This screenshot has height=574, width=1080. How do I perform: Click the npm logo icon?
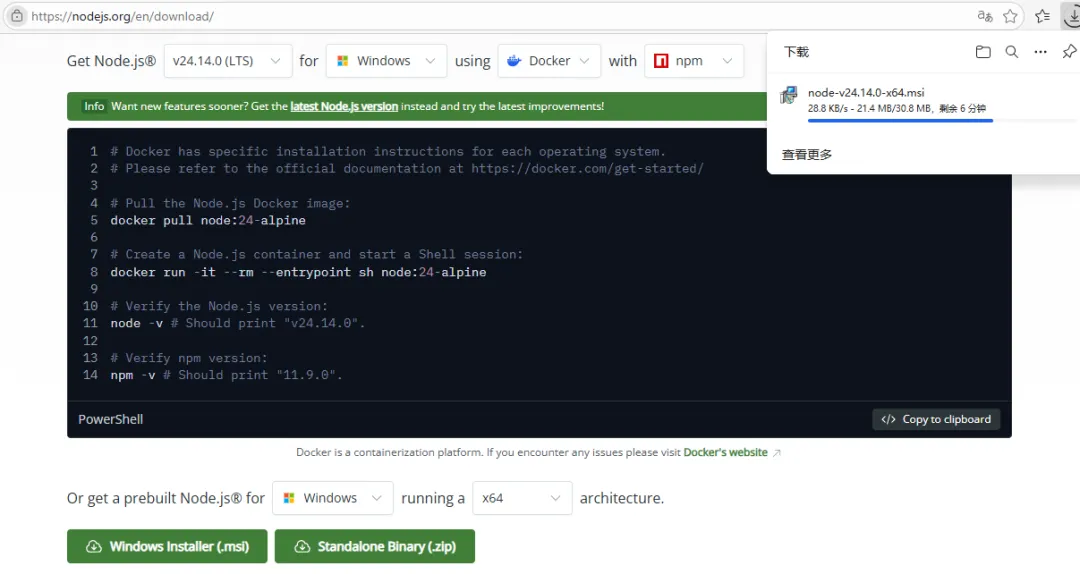click(661, 61)
